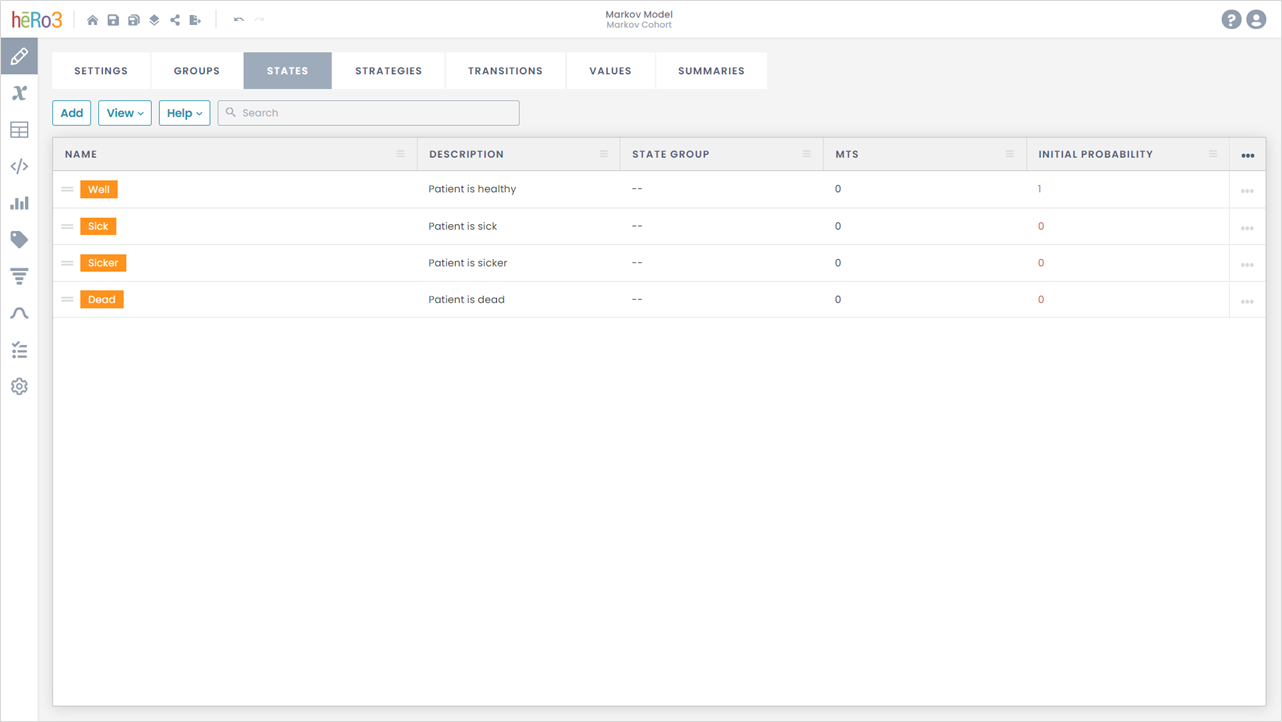Grab the drag handle of the Sick row
1282x722 pixels.
(67, 226)
